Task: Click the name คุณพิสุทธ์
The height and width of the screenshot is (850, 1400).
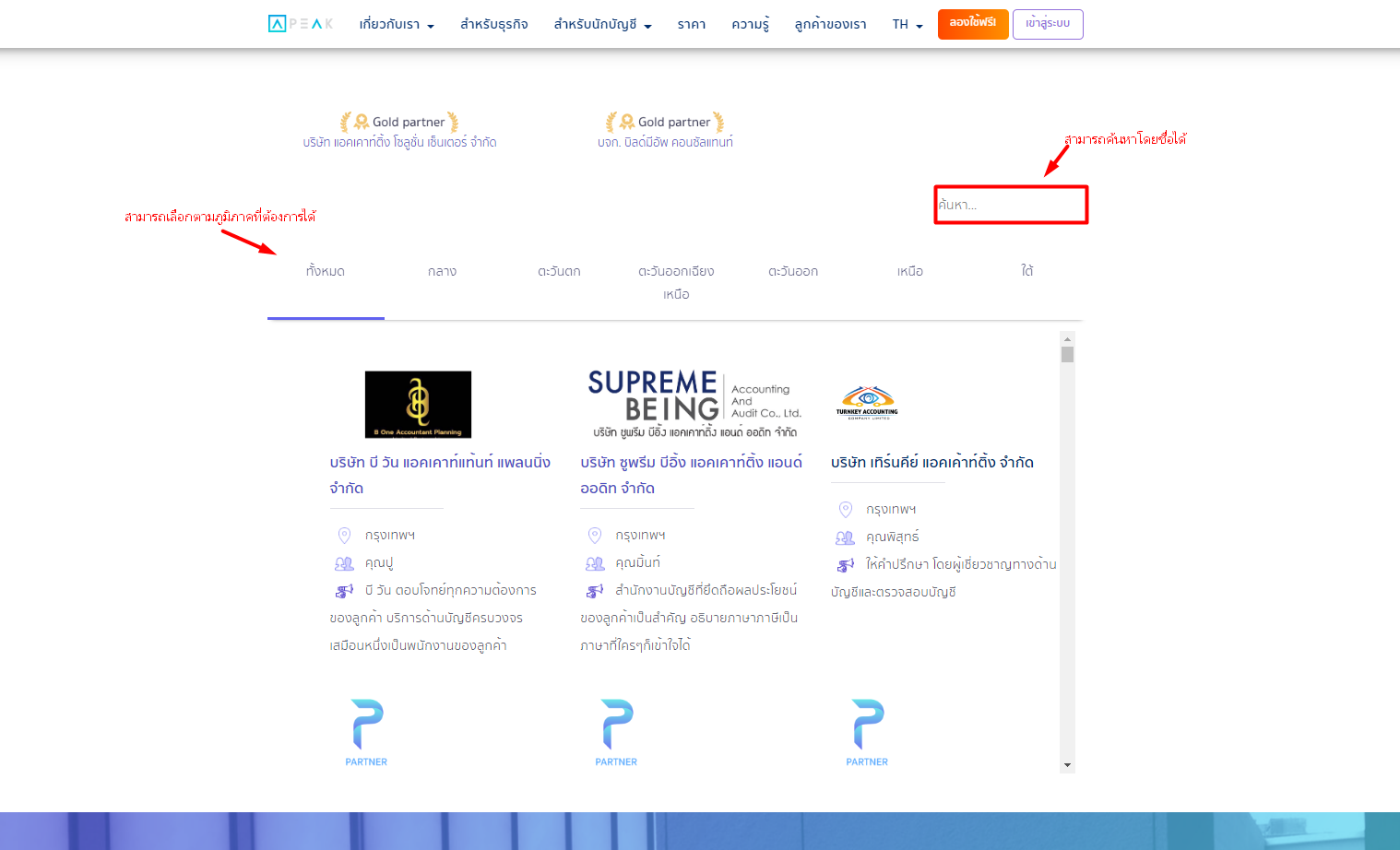Action: click(x=892, y=537)
